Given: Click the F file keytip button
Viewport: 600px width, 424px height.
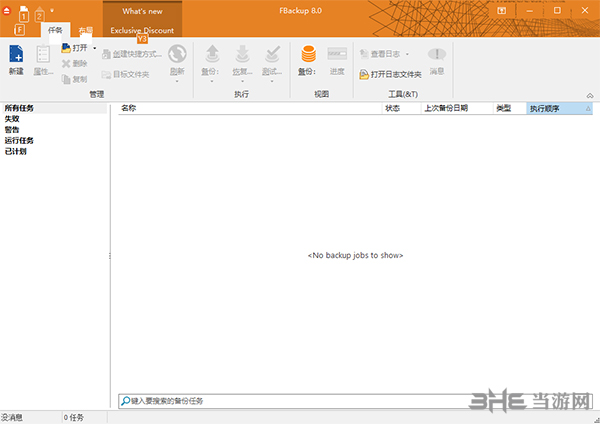Looking at the screenshot, I should 20,29.
